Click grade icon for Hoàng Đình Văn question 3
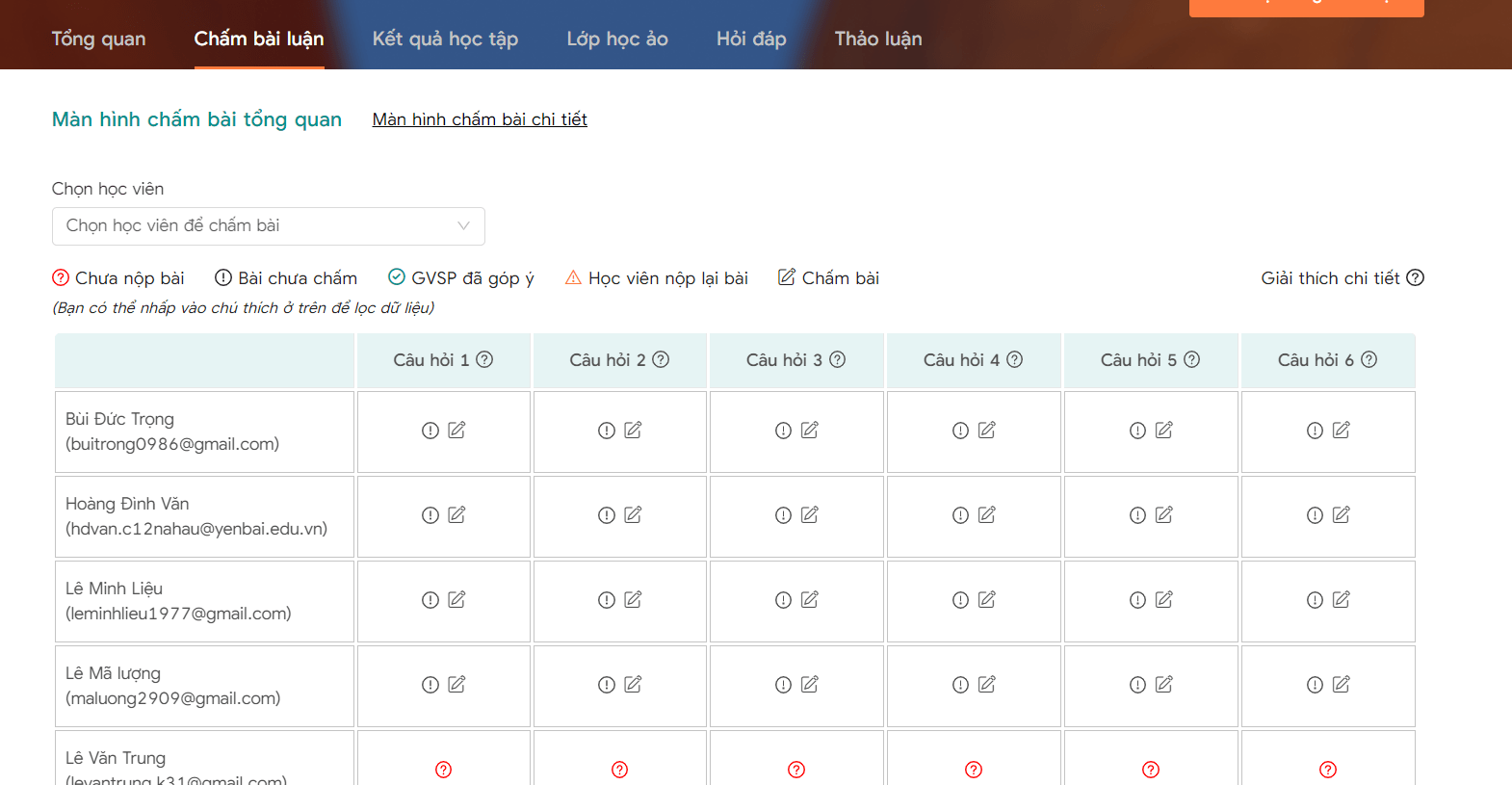 click(x=810, y=515)
